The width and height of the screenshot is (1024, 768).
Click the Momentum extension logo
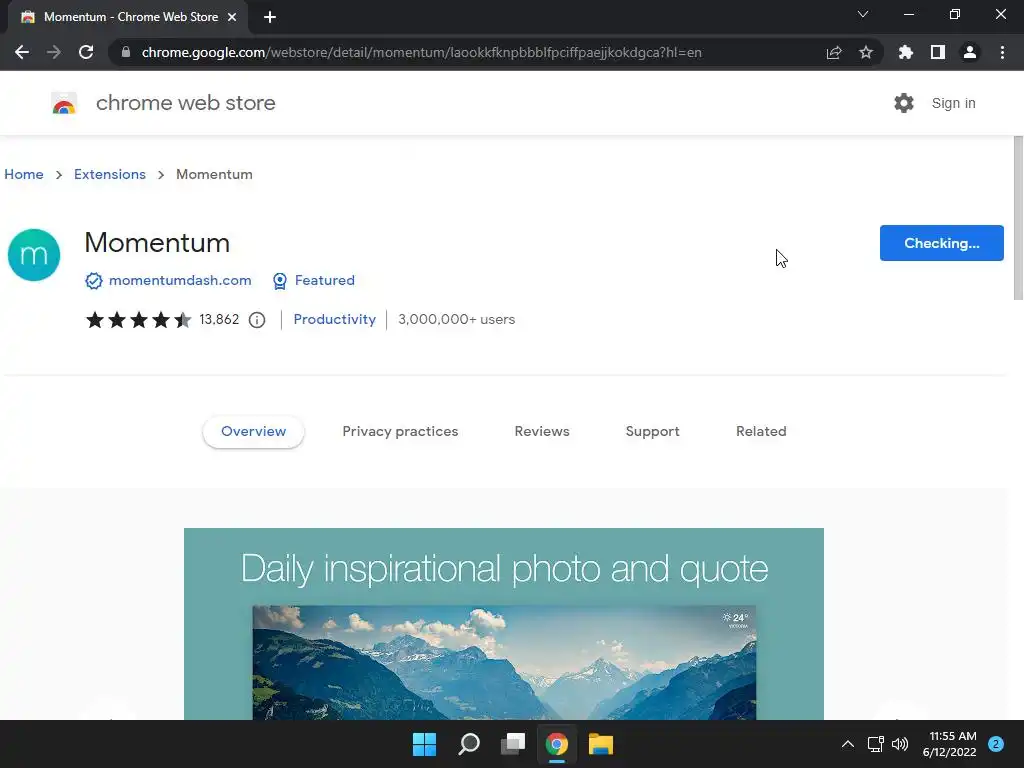(34, 255)
